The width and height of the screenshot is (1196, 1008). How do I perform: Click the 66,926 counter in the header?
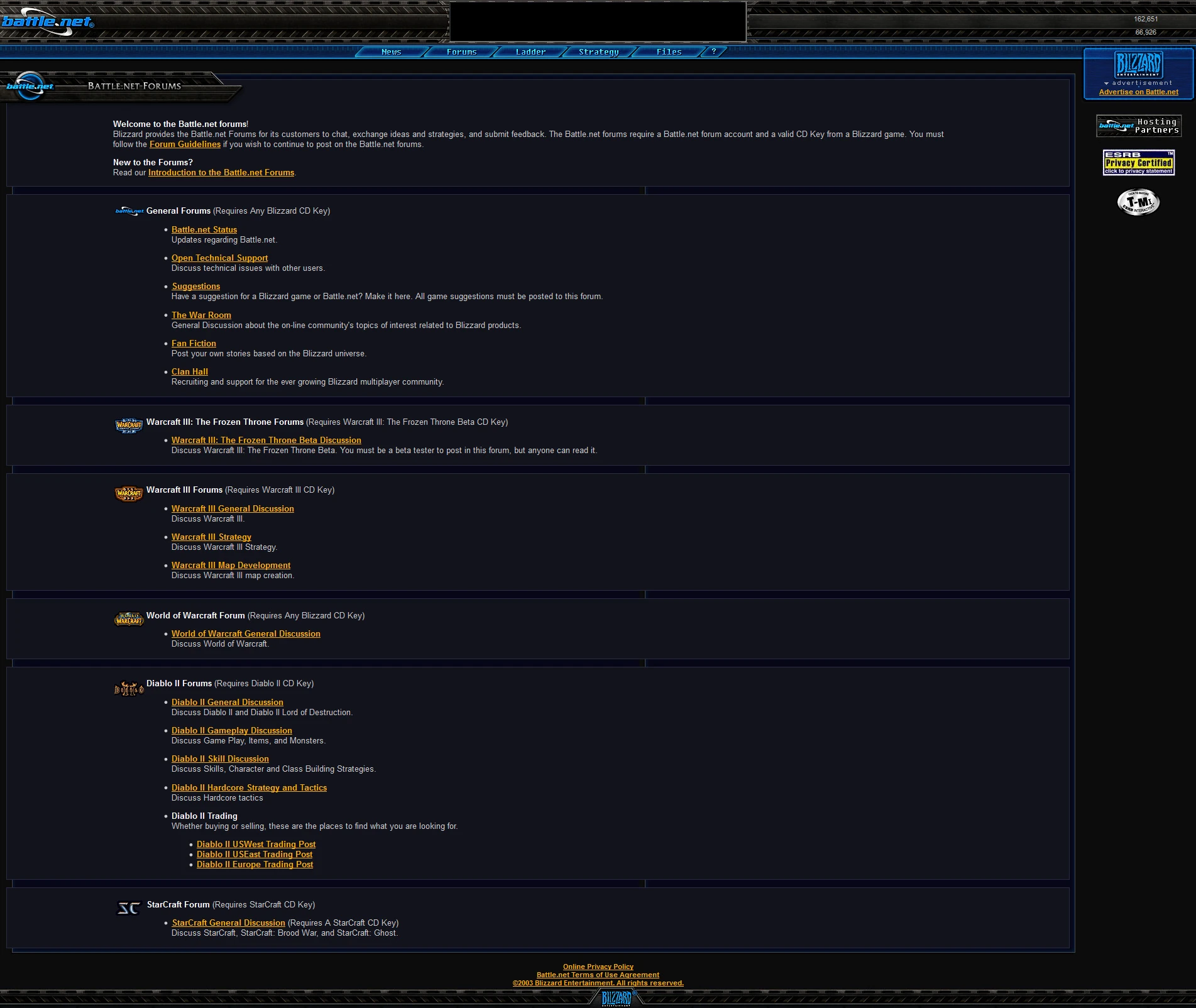point(1146,33)
